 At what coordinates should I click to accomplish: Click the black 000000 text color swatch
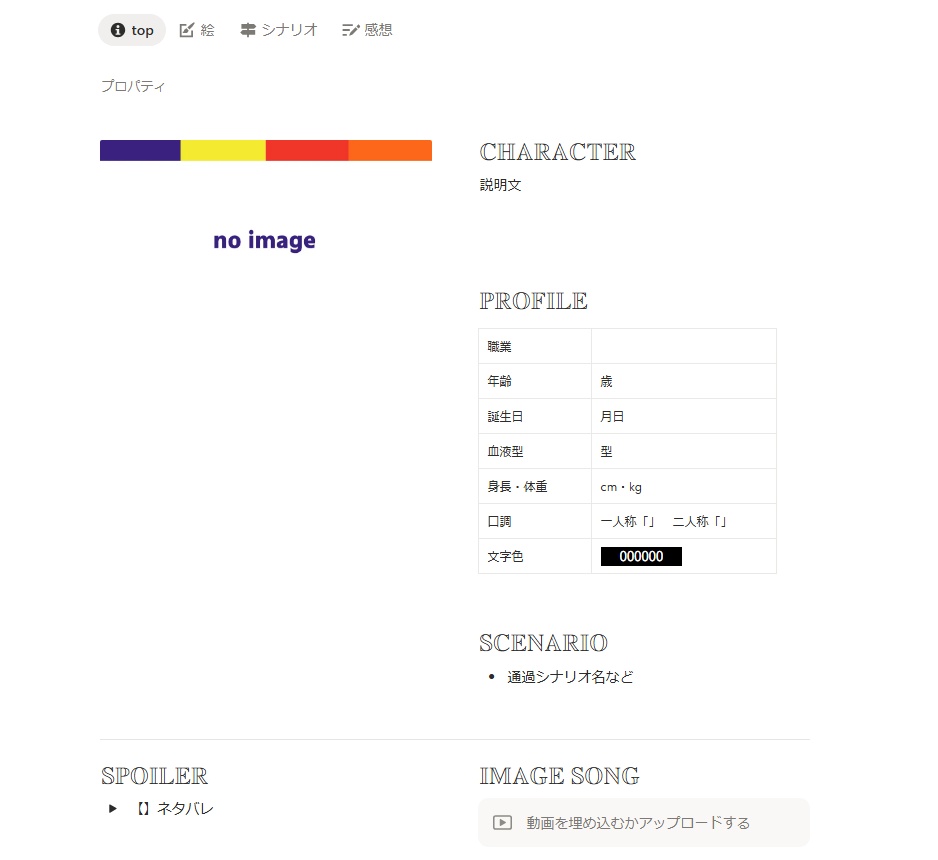(x=641, y=556)
